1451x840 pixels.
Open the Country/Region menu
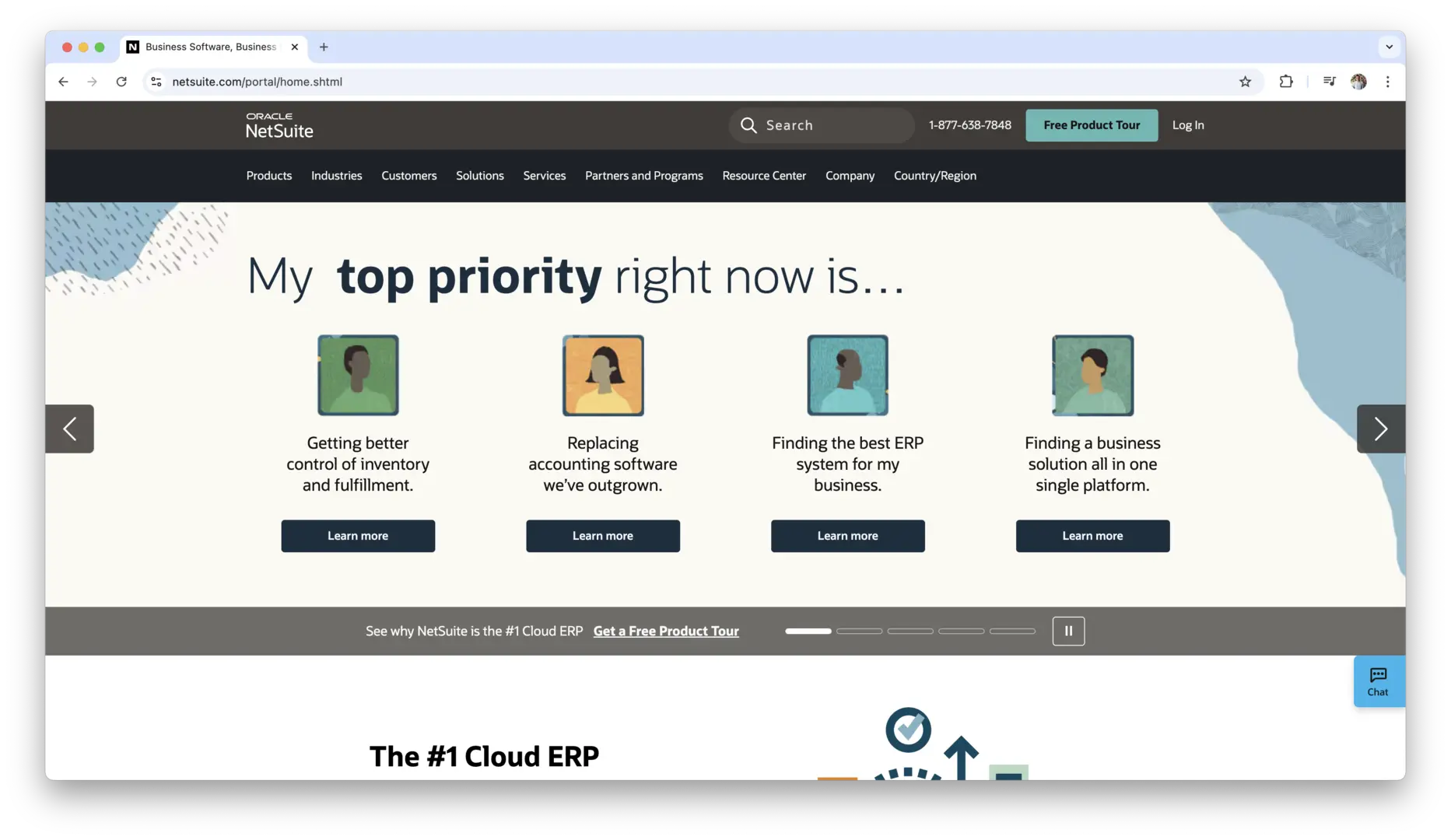pyautogui.click(x=935, y=176)
